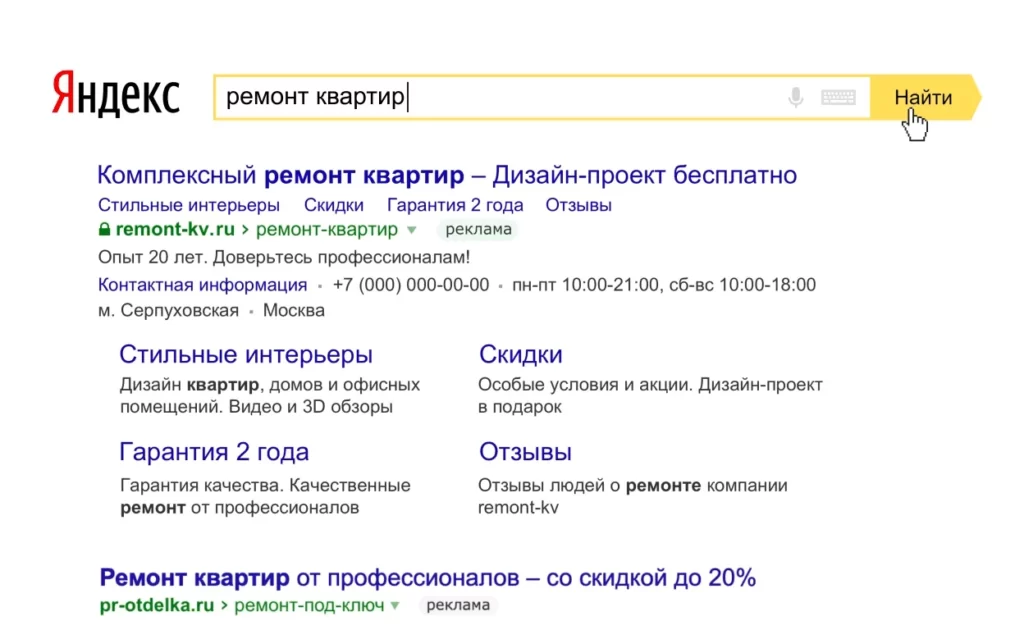Open green ремонт-под-ключ path link
The height and width of the screenshot is (630, 1024).
point(309,605)
